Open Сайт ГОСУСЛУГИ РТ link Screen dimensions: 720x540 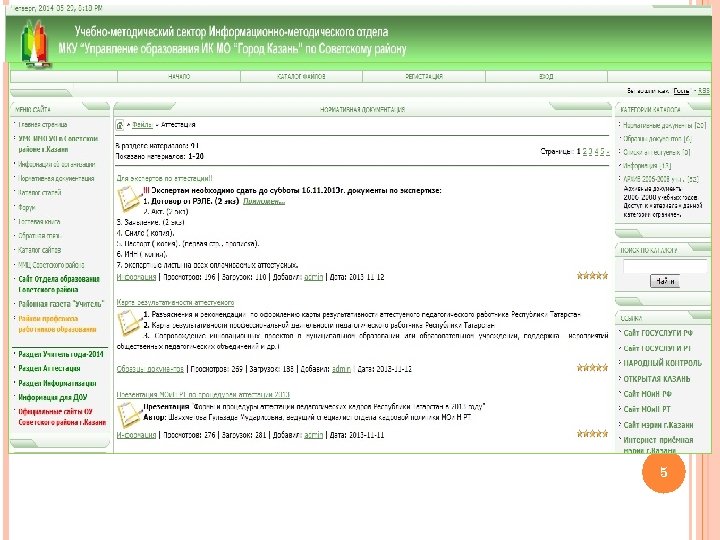click(x=657, y=349)
